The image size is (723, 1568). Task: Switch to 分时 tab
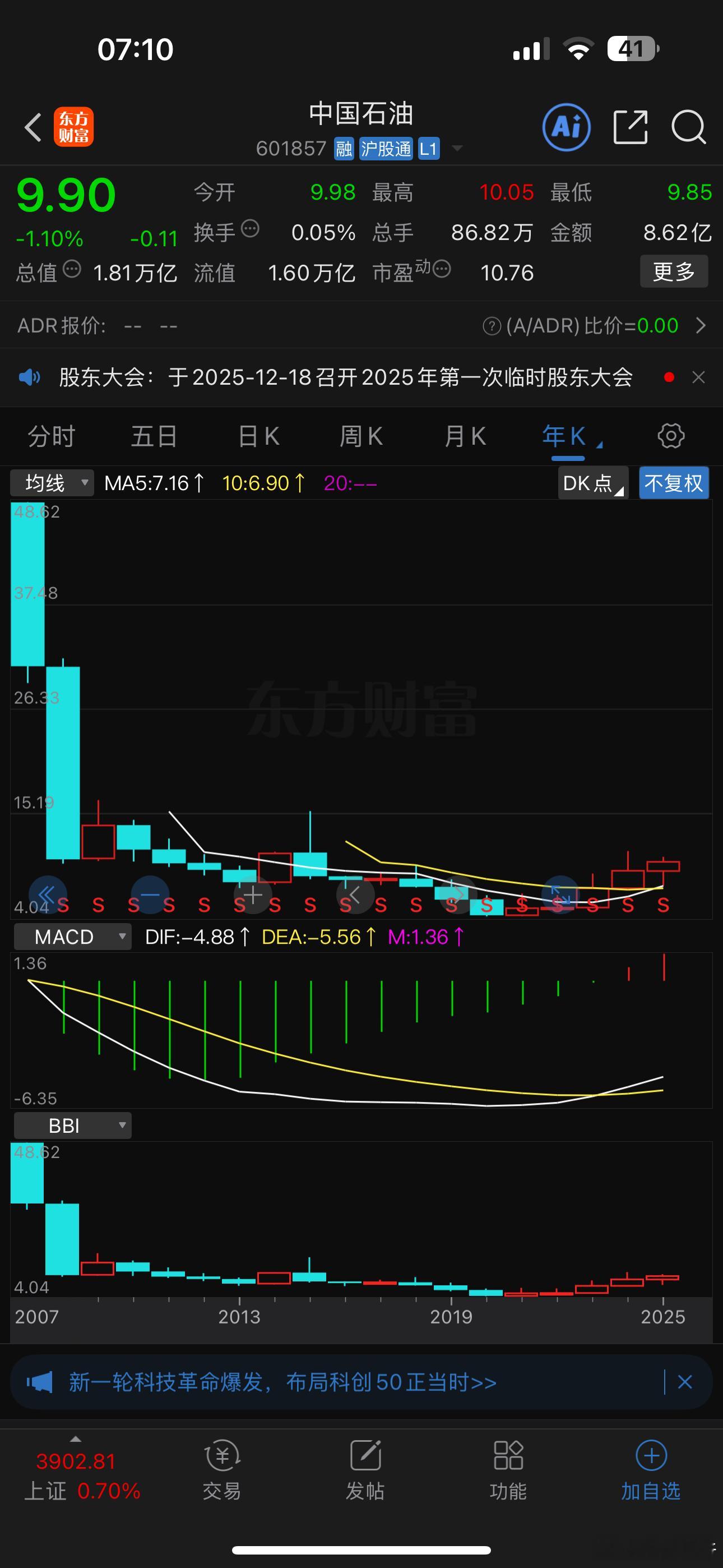coord(52,436)
